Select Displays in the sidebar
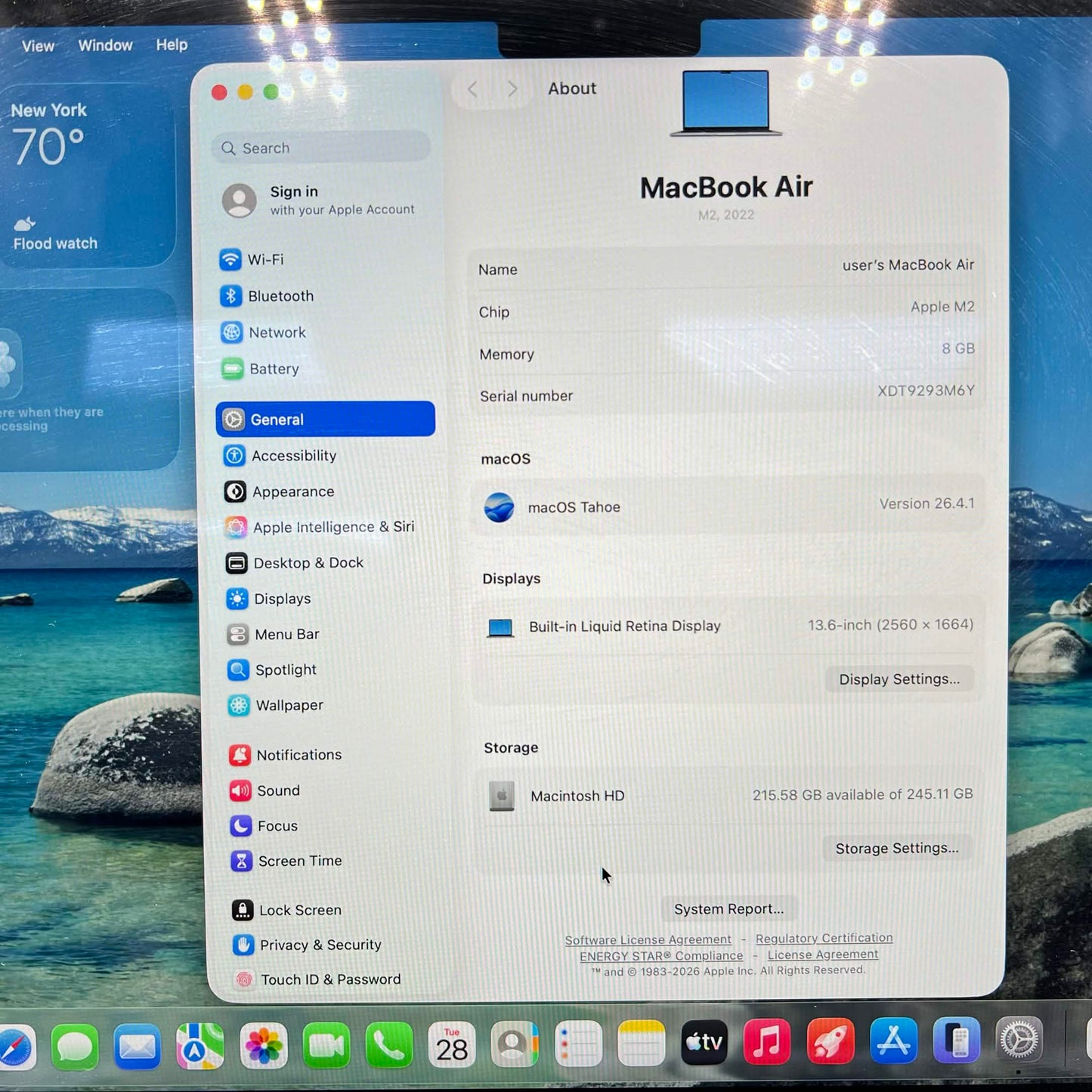The image size is (1092, 1092). pos(268,599)
